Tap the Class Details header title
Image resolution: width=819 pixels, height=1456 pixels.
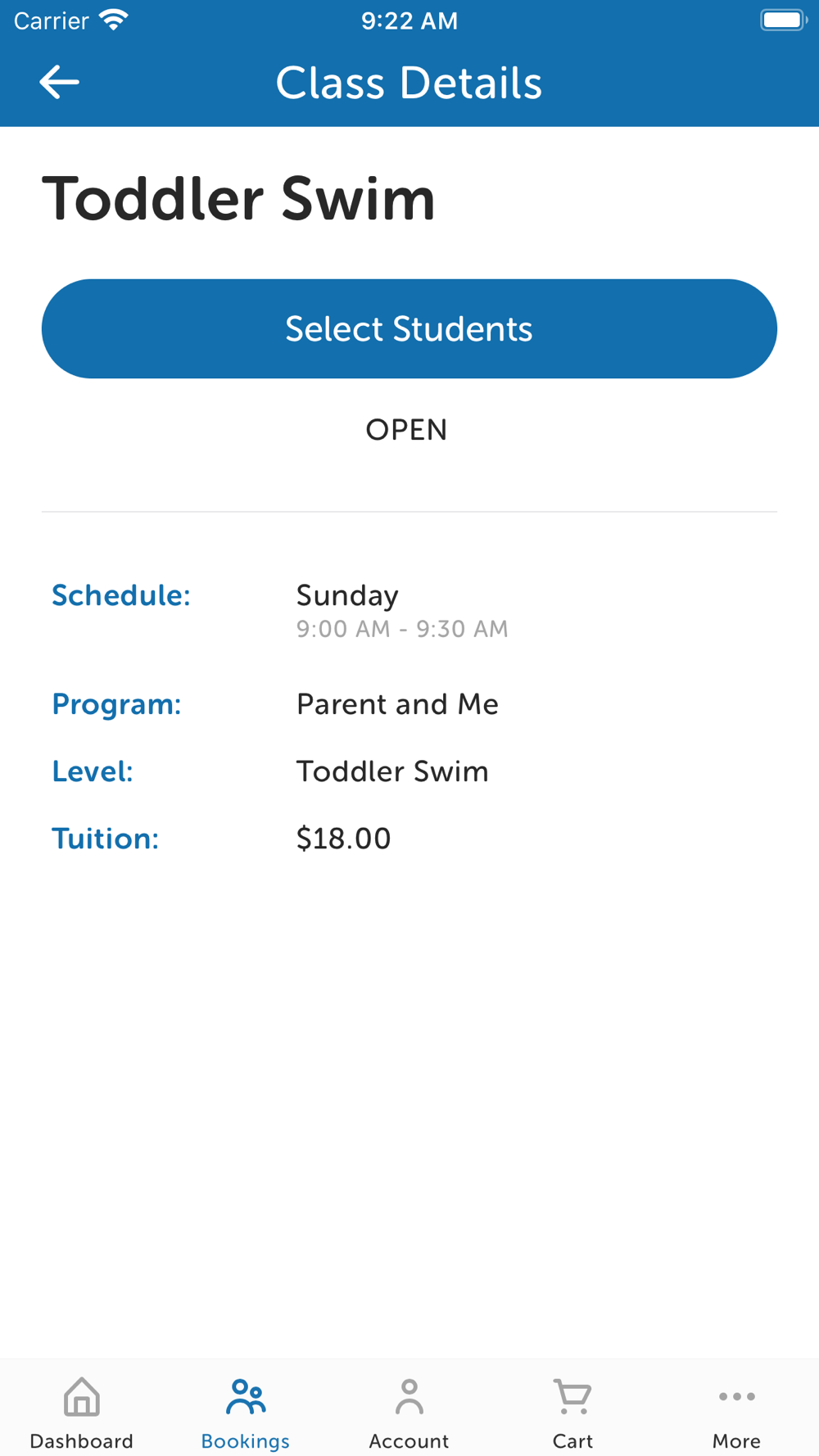coord(409,83)
